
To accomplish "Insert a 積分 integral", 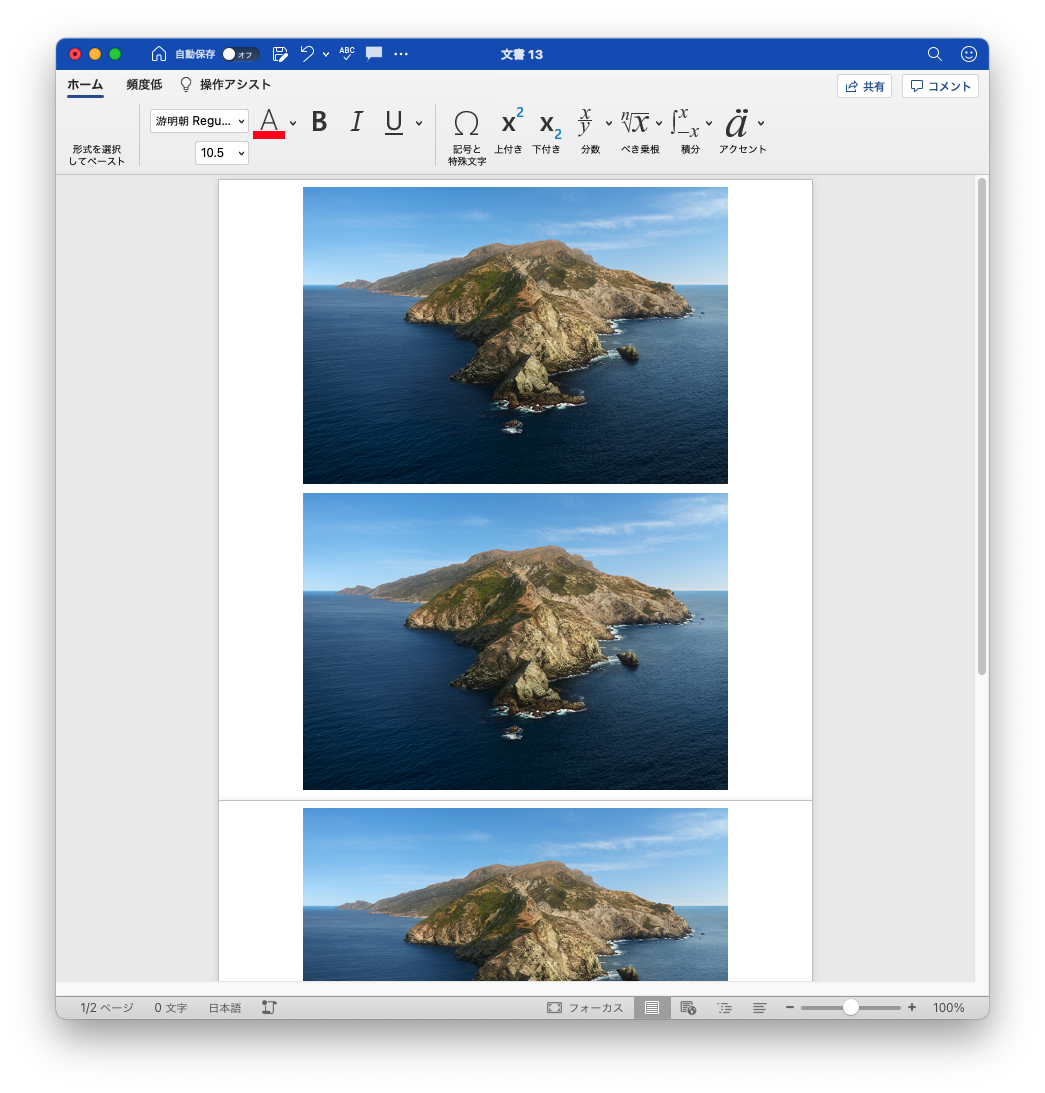I will coord(686,131).
